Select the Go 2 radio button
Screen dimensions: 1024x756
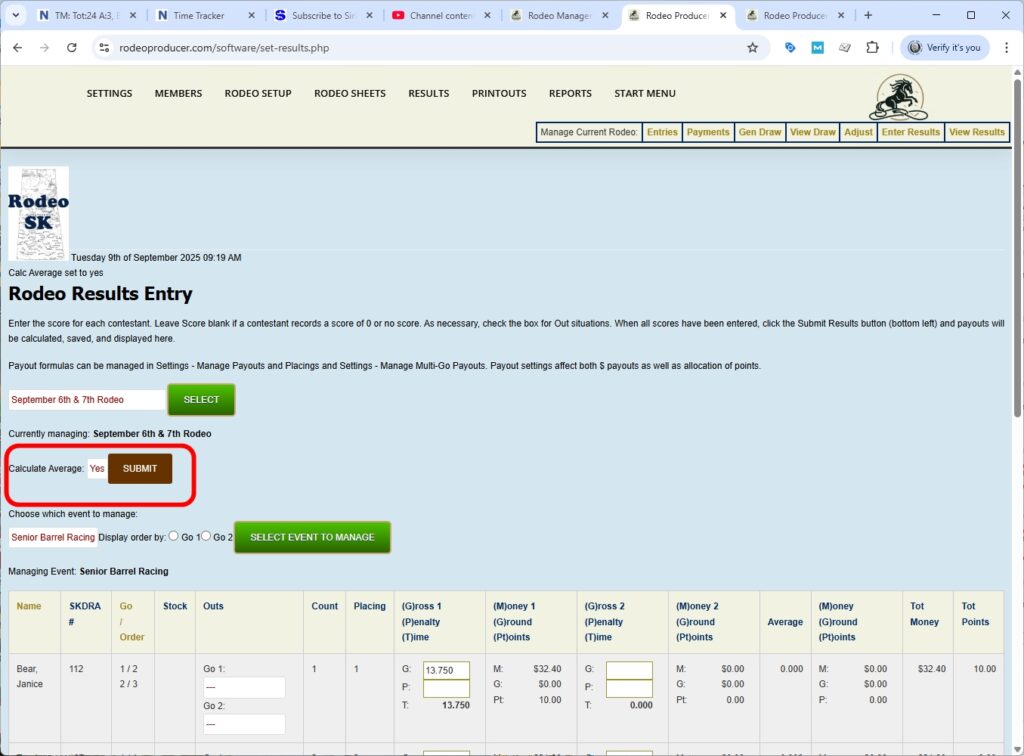pyautogui.click(x=205, y=536)
